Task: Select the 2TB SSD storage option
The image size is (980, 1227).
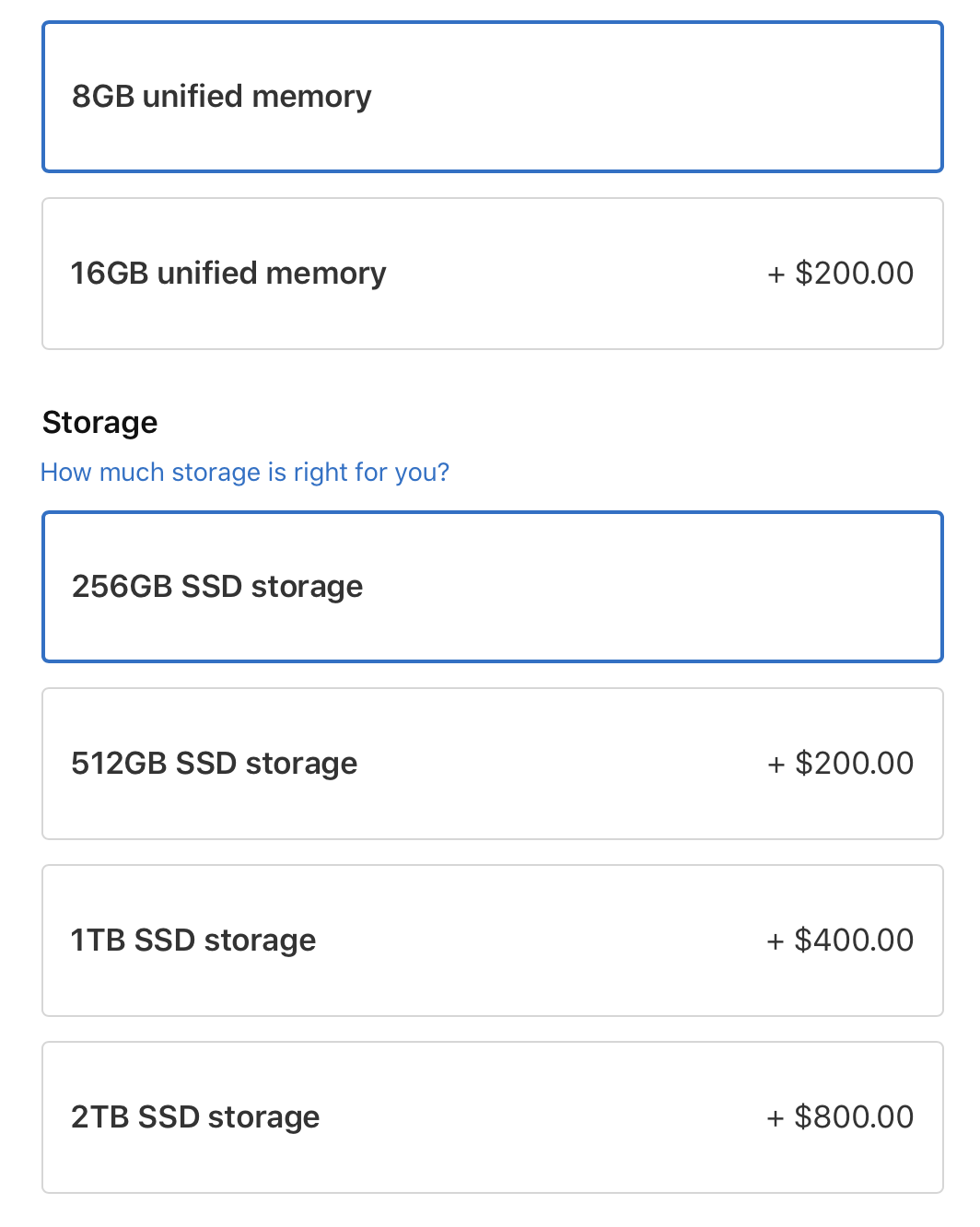Action: pyautogui.click(x=493, y=1117)
